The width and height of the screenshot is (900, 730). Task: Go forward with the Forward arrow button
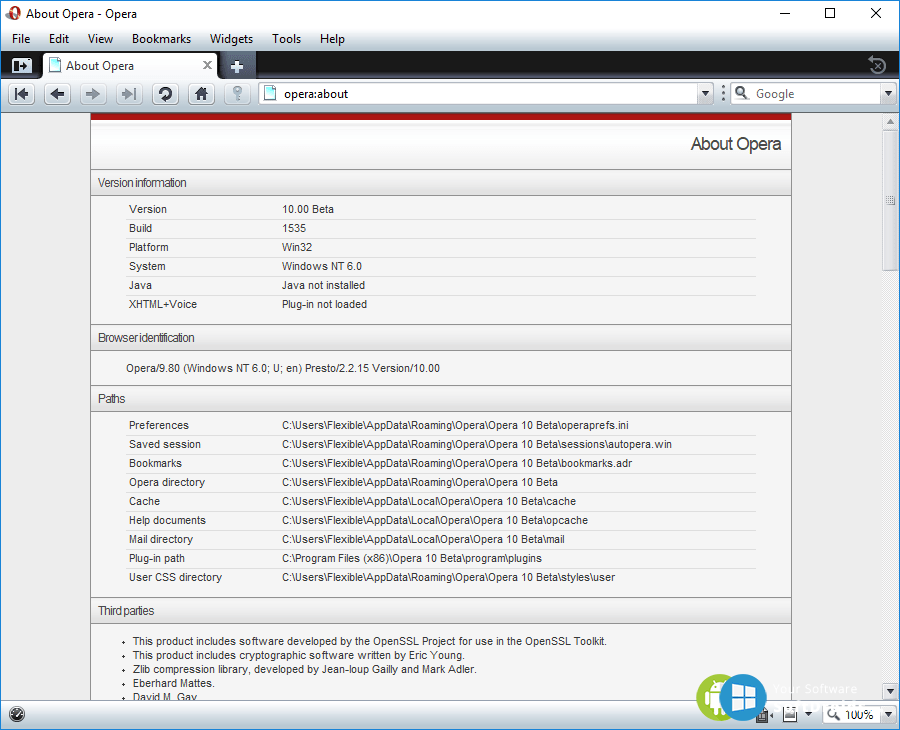click(93, 94)
